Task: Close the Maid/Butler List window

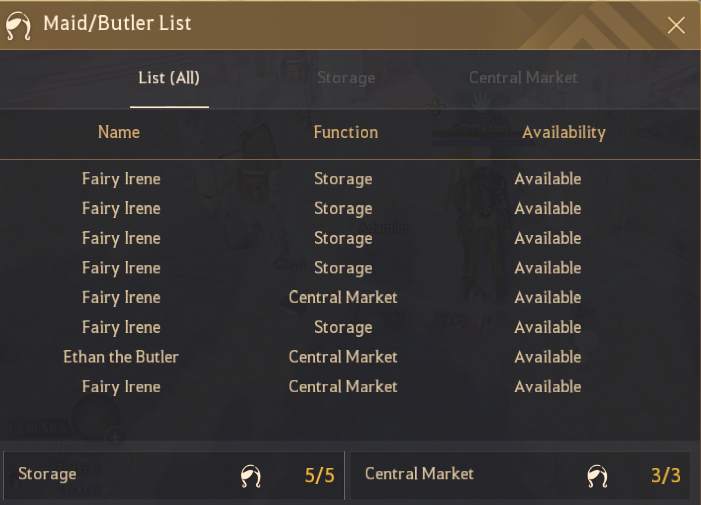Action: 676,25
